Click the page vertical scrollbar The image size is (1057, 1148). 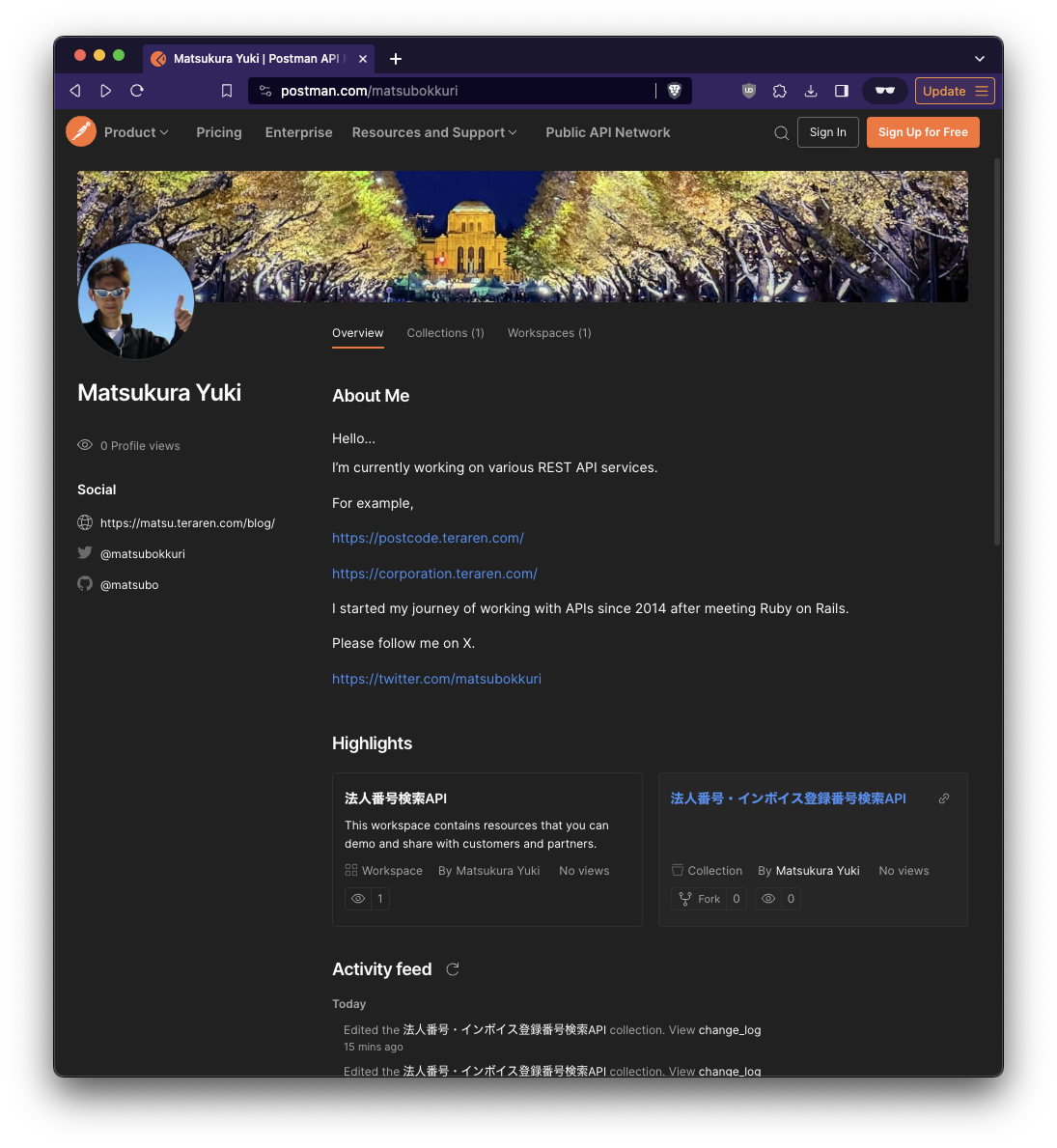[997, 351]
